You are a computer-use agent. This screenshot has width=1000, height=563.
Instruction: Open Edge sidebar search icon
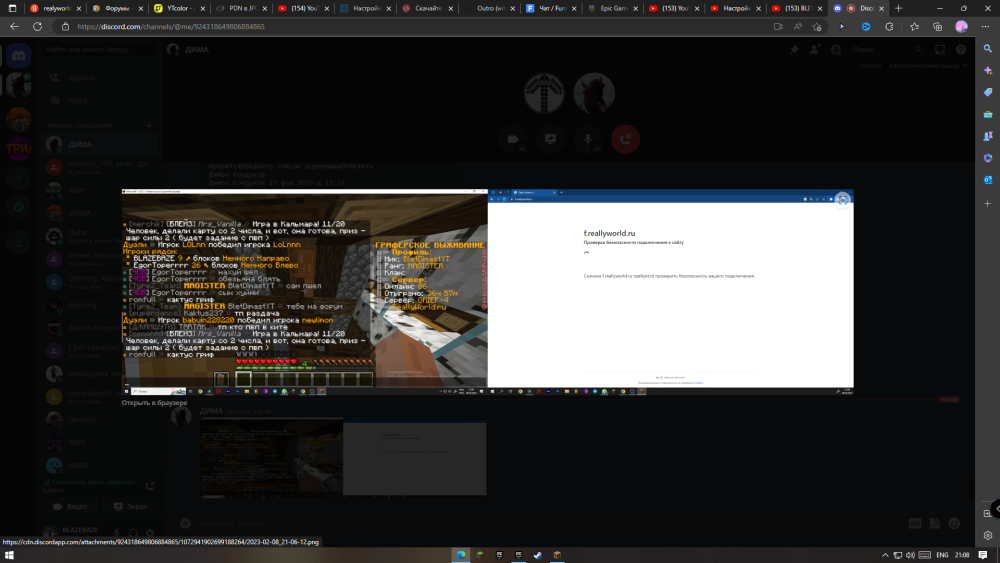[988, 48]
